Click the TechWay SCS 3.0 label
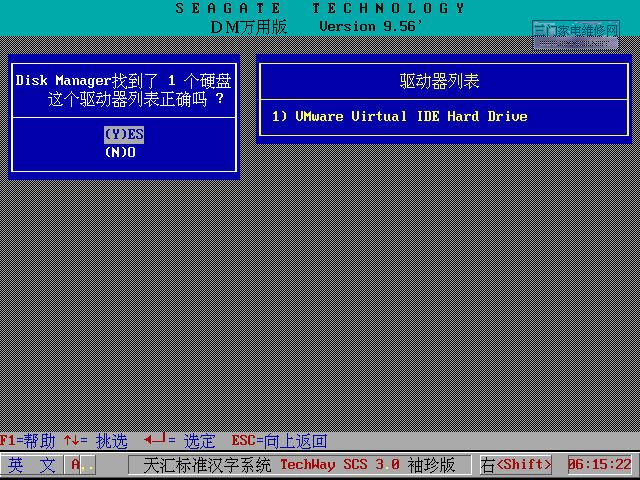 tap(340, 465)
